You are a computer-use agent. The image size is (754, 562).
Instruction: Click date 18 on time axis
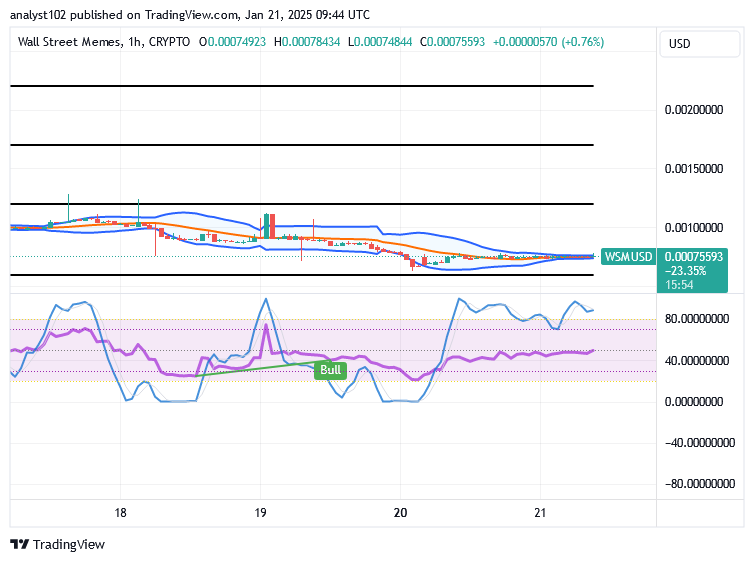pos(120,513)
